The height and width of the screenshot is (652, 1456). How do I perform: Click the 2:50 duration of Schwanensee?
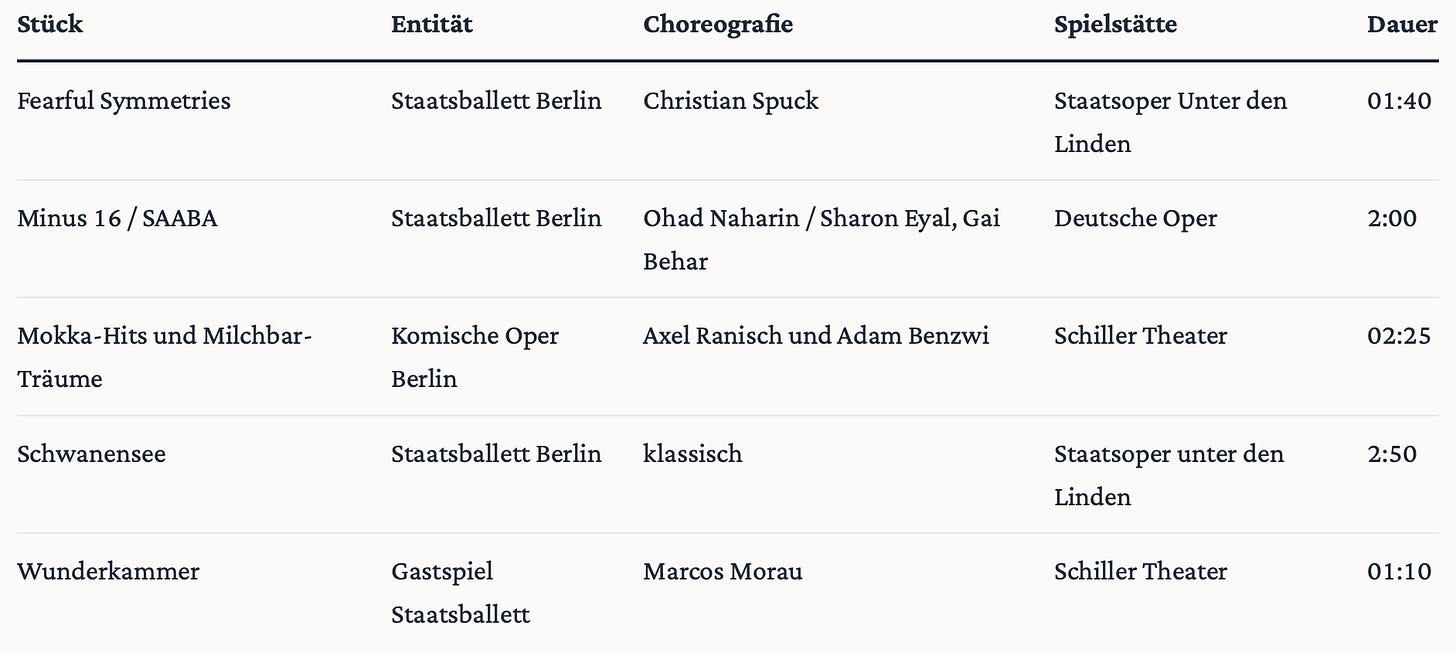pos(1392,454)
